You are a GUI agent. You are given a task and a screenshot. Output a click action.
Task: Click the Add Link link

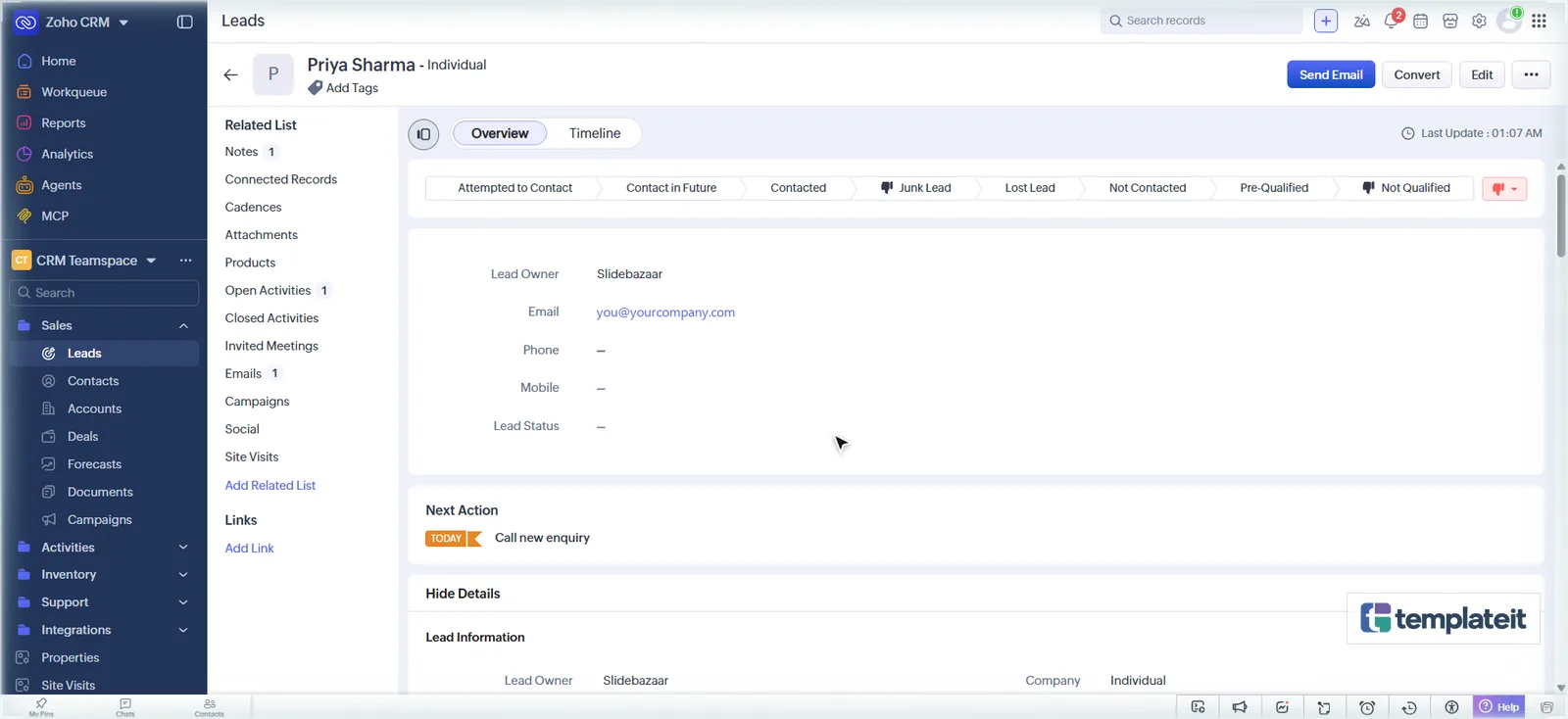pyautogui.click(x=249, y=549)
